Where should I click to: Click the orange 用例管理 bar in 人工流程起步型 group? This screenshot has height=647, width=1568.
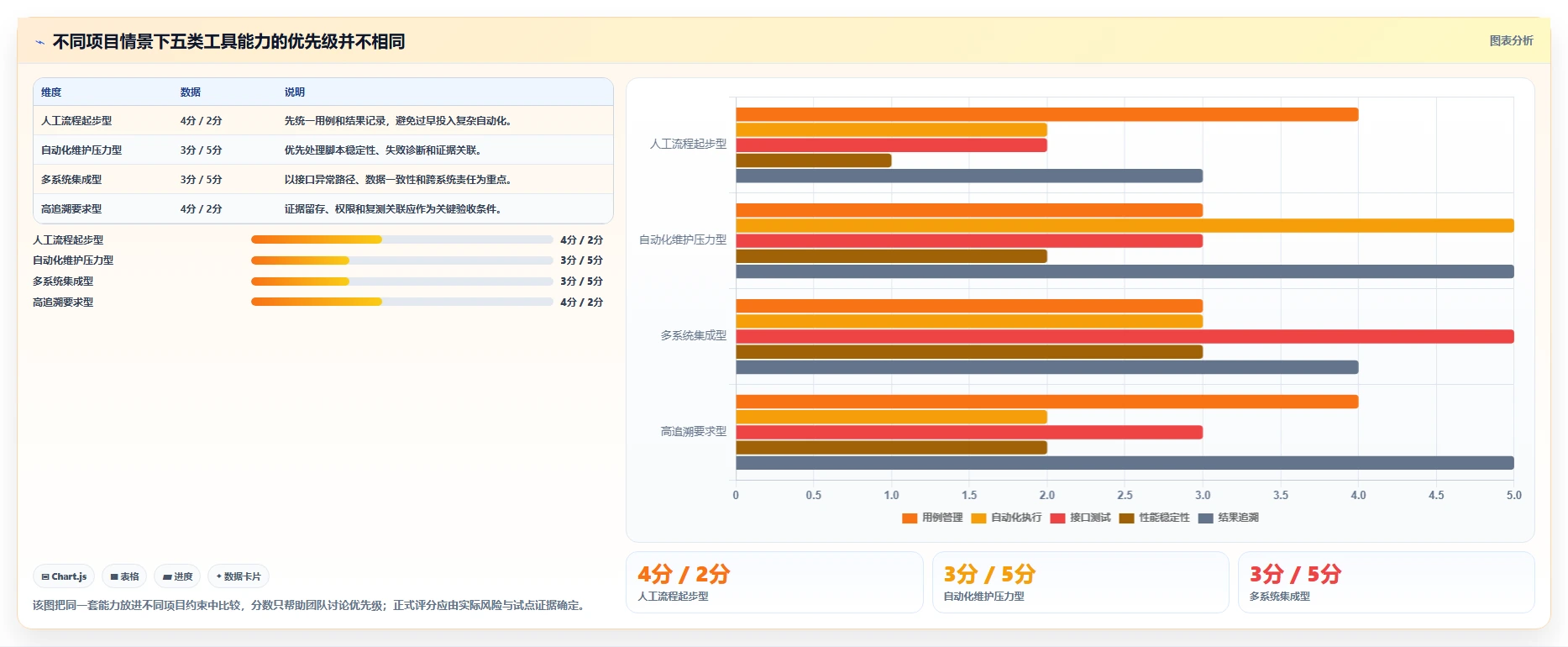coord(1047,114)
